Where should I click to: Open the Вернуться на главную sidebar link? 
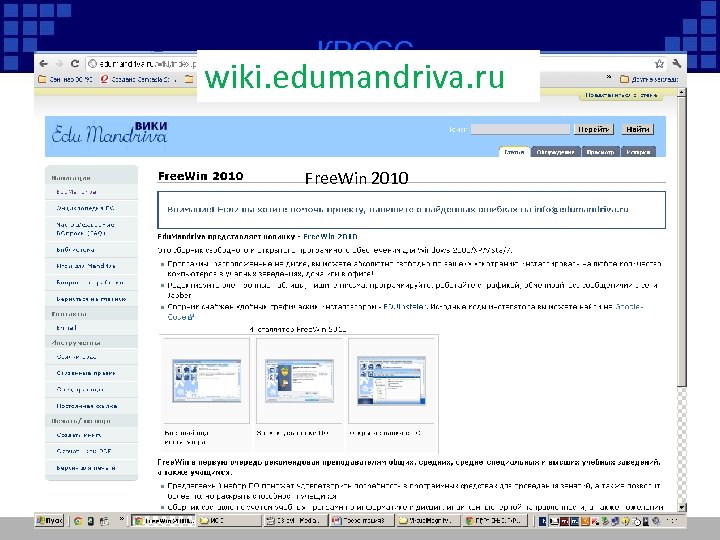click(91, 299)
